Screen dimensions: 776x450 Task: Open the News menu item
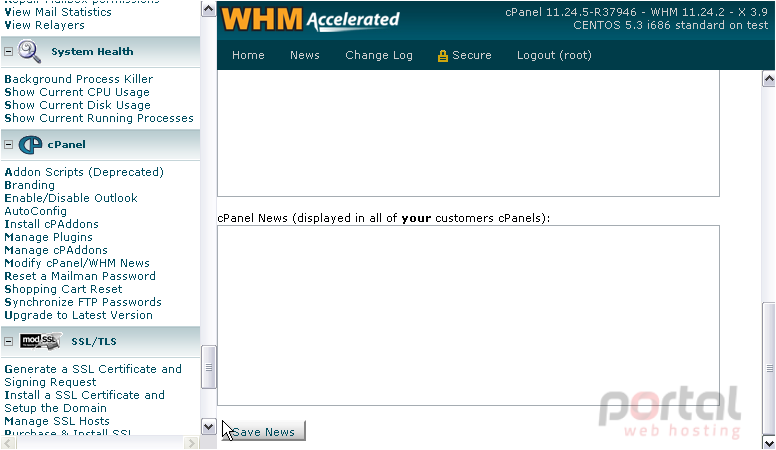point(305,55)
